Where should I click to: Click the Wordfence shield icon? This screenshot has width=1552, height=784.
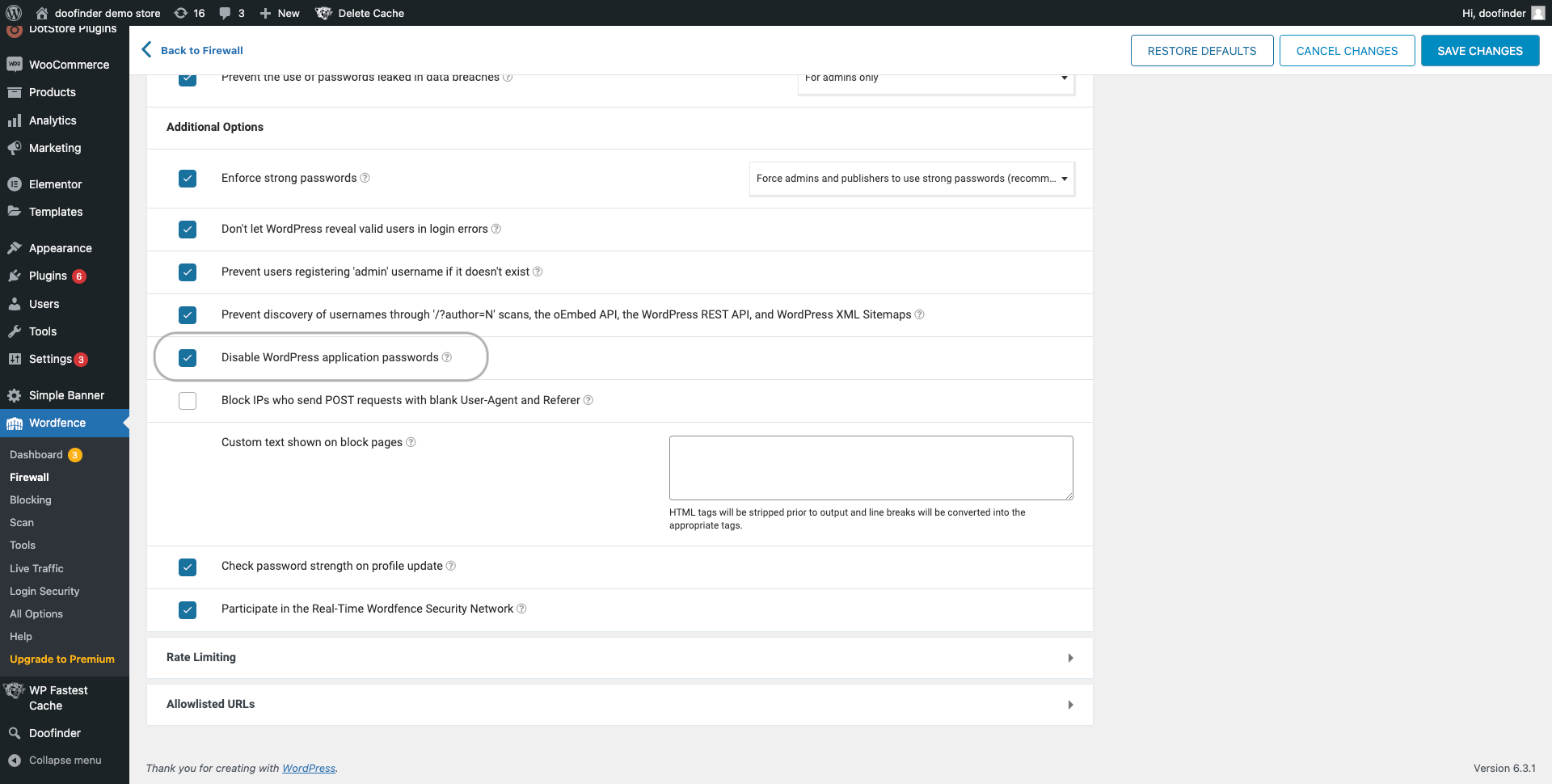15,423
